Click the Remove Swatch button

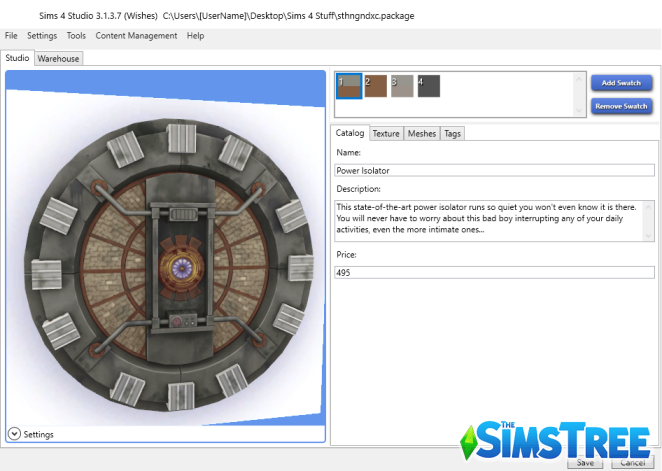pos(621,106)
